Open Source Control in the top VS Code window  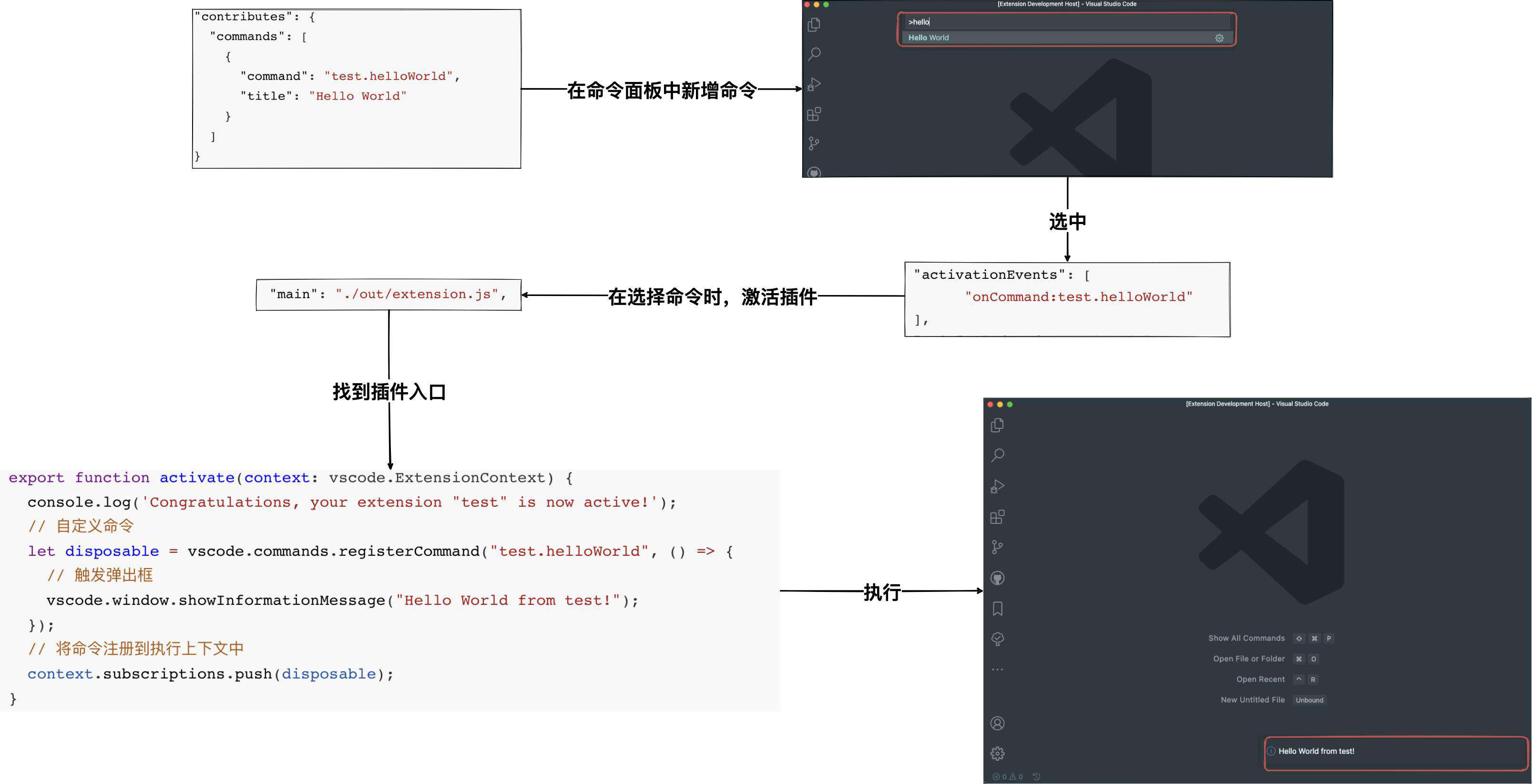pyautogui.click(x=814, y=143)
